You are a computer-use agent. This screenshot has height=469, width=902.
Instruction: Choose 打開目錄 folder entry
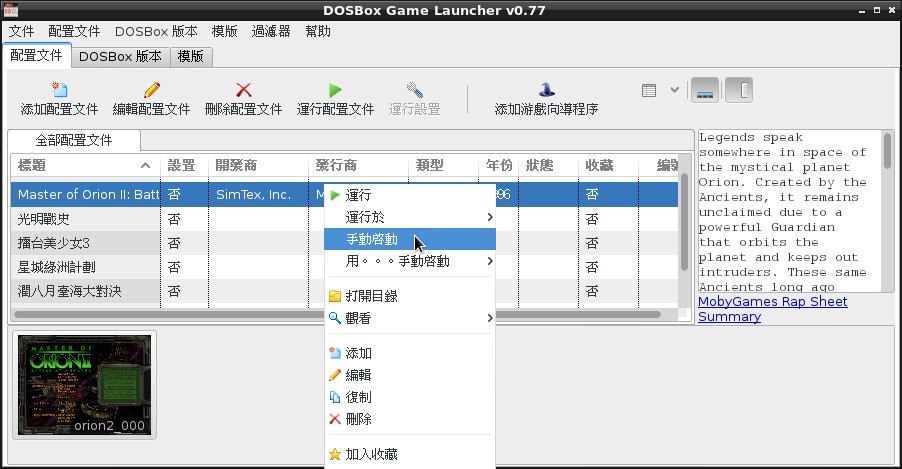coord(410,296)
